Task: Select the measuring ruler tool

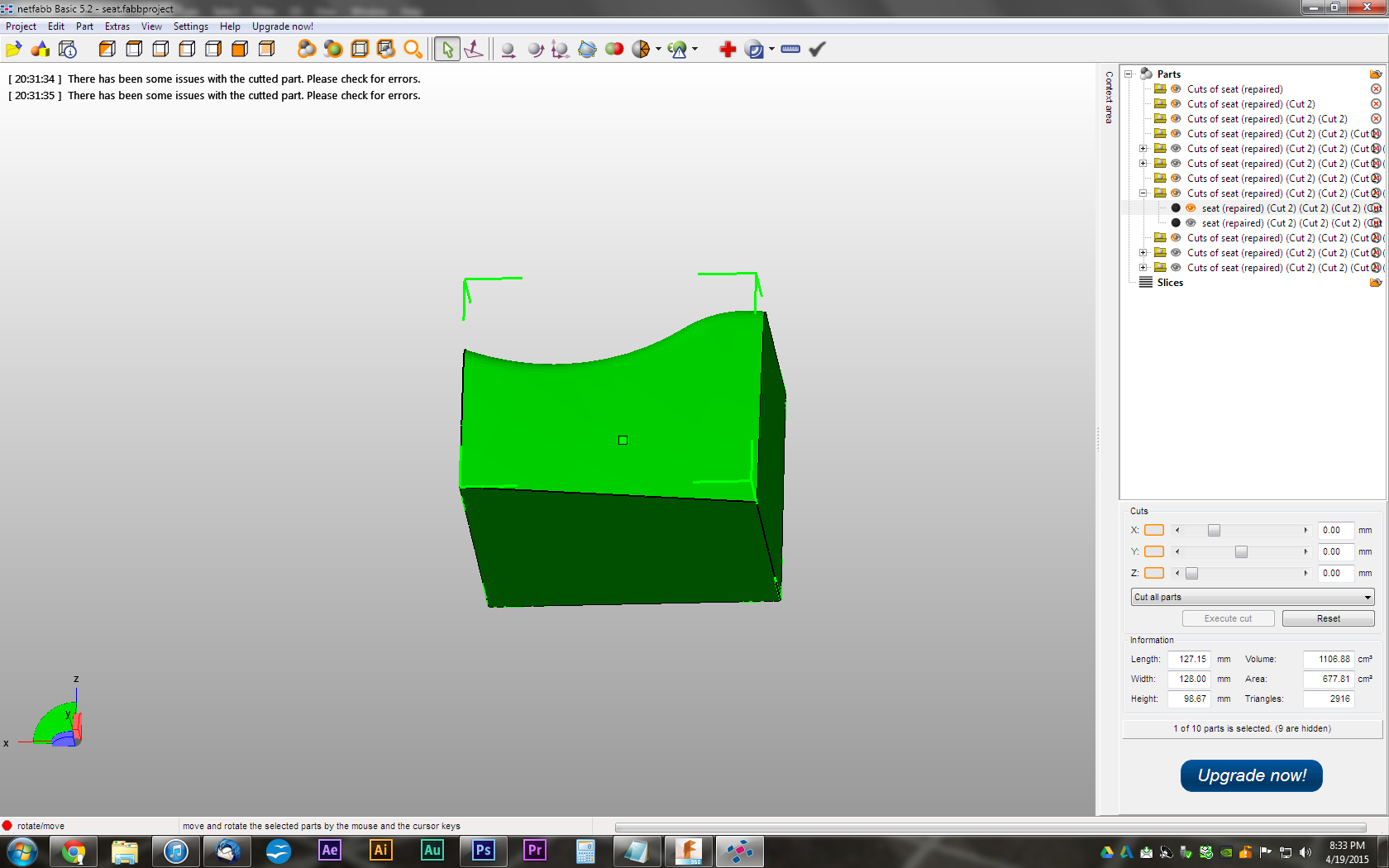Action: point(790,50)
